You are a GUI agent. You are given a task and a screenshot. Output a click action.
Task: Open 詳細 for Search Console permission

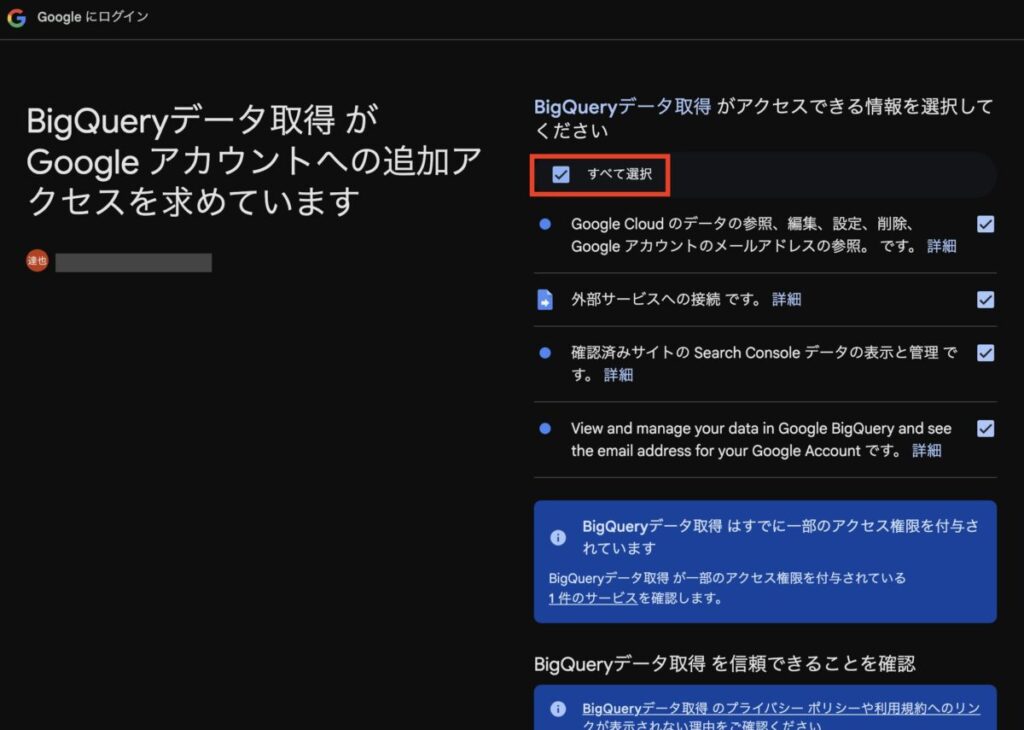click(618, 375)
